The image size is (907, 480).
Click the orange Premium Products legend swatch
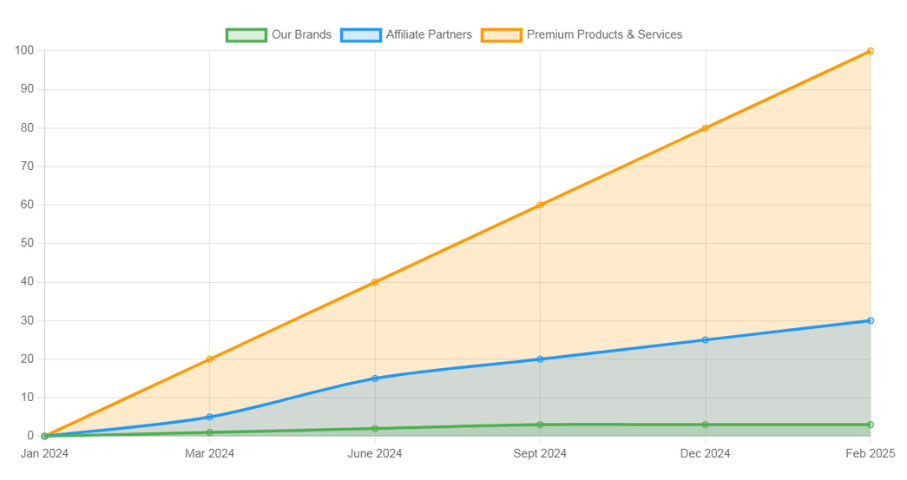tap(501, 35)
